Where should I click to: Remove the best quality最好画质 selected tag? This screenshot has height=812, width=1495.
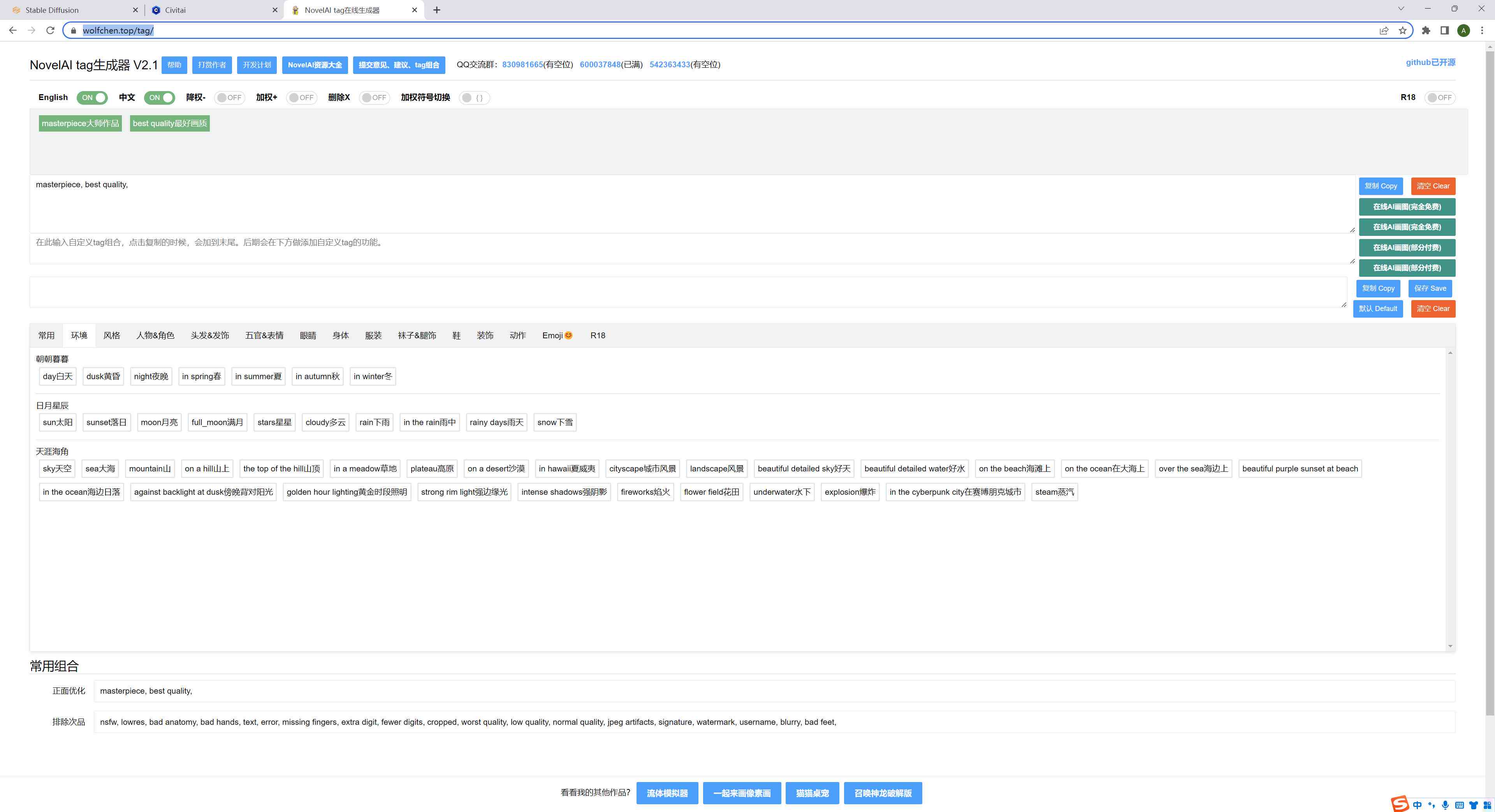click(x=169, y=124)
